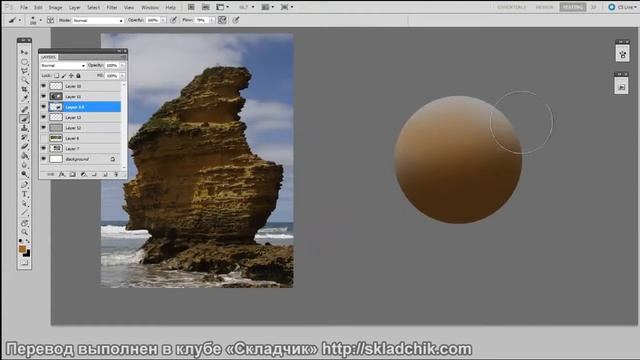The height and width of the screenshot is (360, 640).
Task: Switch to the Painting workspace
Action: point(572,7)
